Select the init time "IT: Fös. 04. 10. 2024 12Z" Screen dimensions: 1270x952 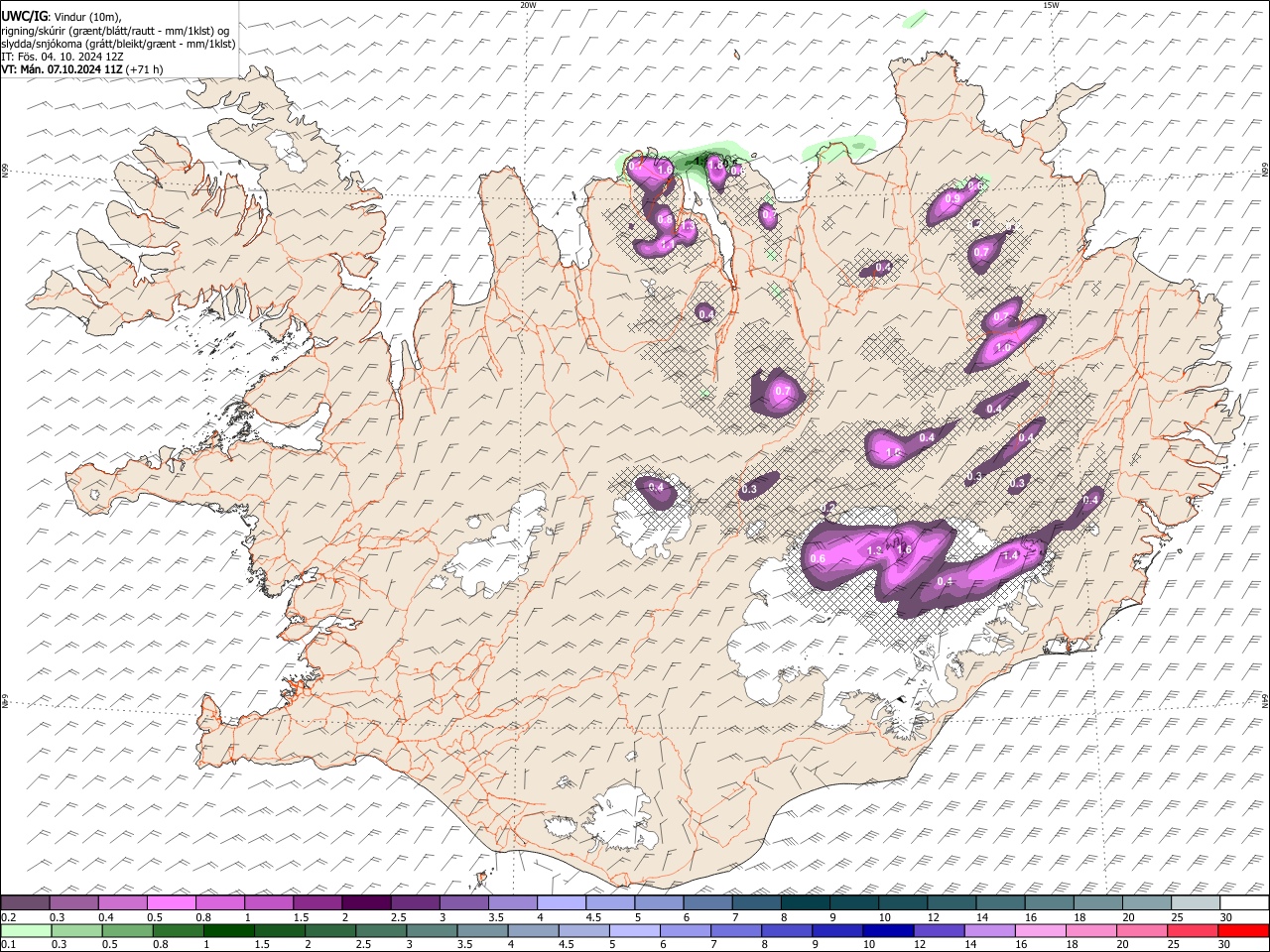pyautogui.click(x=63, y=57)
